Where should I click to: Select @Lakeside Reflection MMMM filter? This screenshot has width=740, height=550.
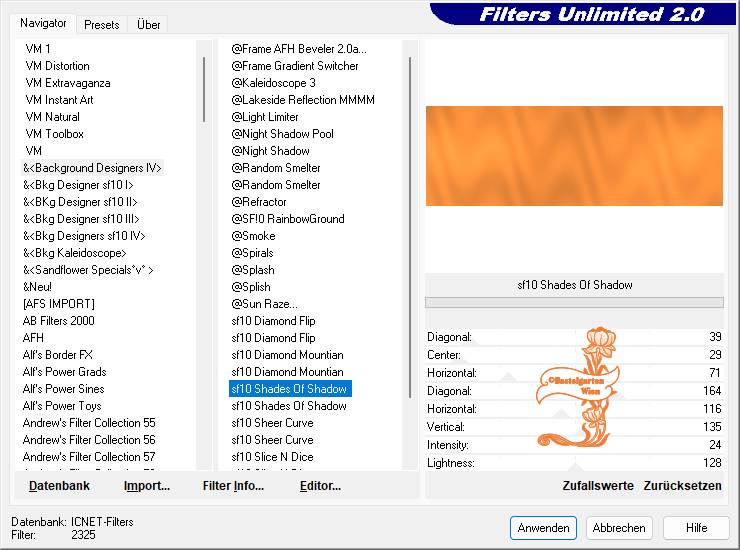303,100
